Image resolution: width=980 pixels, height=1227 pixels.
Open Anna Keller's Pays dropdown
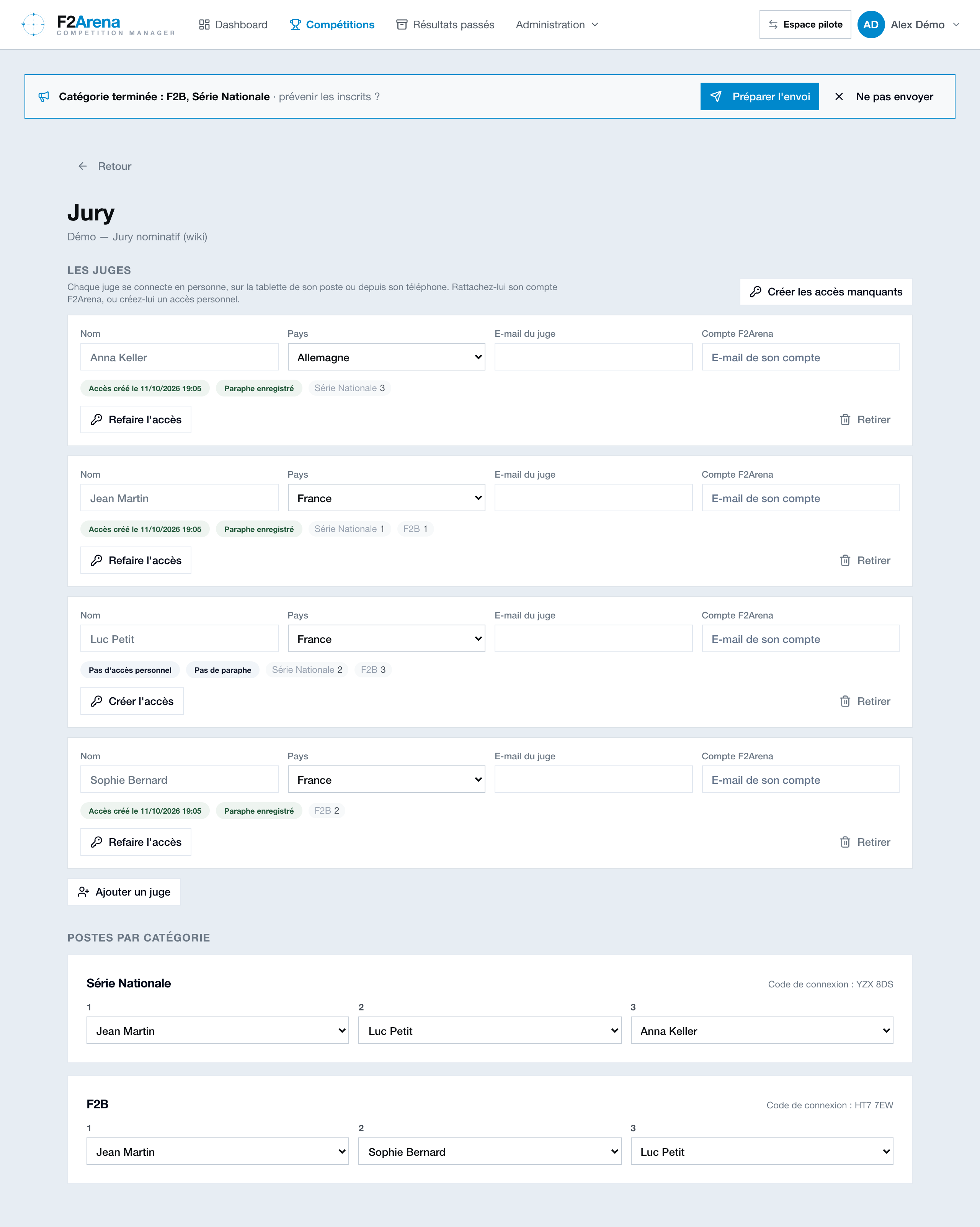(386, 357)
